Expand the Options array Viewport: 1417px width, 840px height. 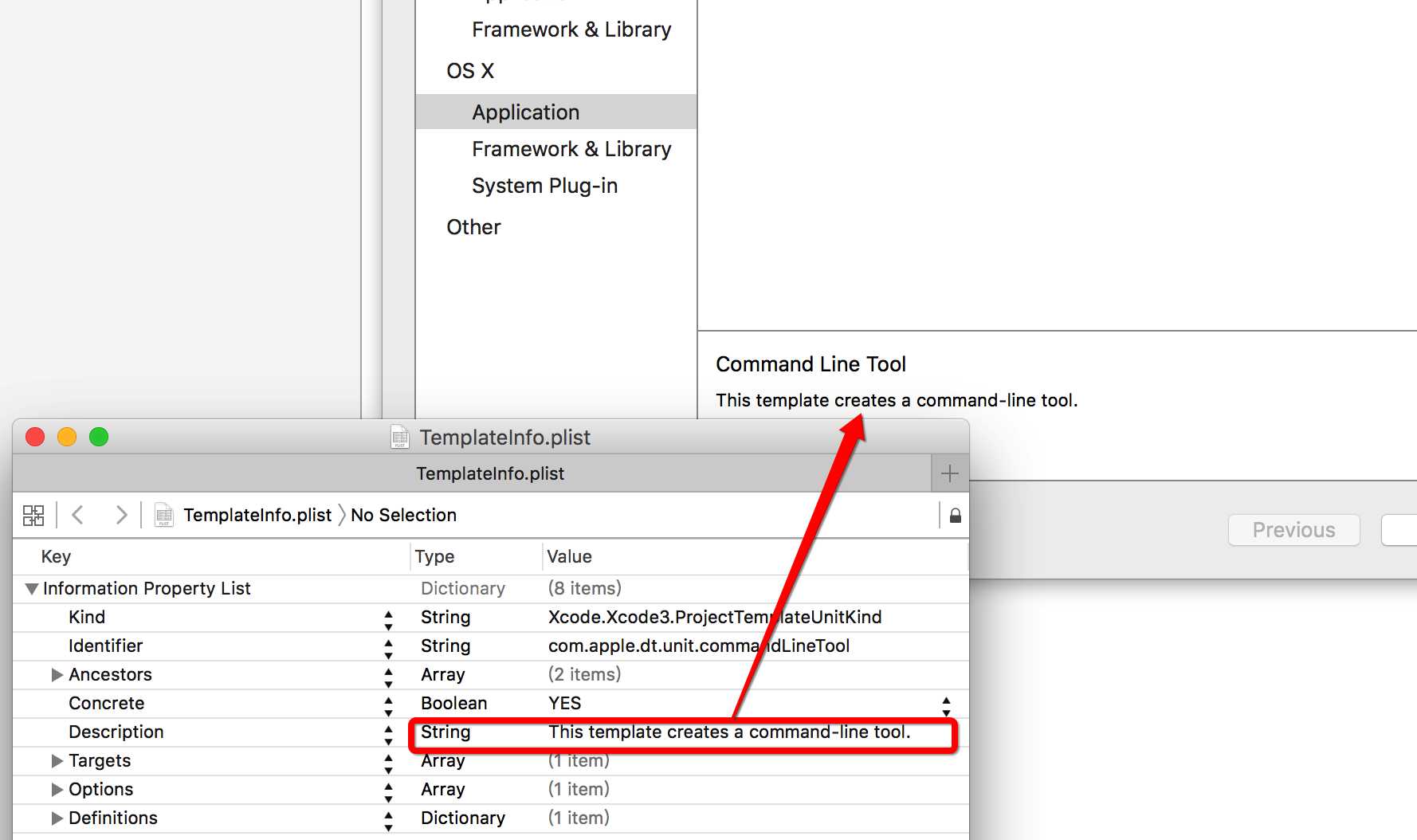click(x=57, y=790)
